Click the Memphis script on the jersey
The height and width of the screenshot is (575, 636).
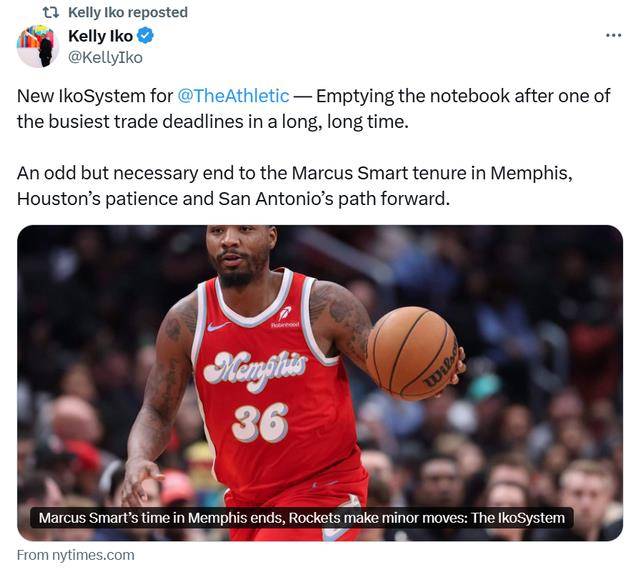(x=256, y=369)
